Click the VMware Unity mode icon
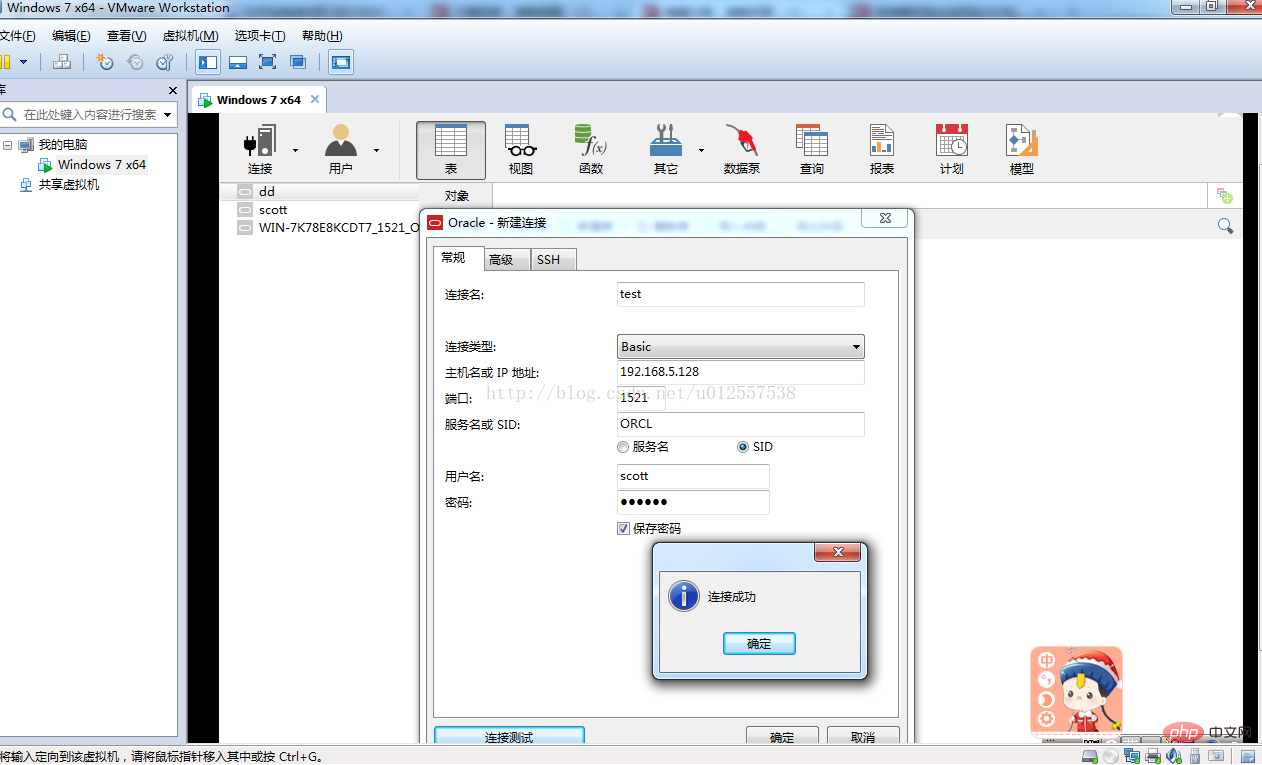This screenshot has width=1262, height=765. click(298, 62)
